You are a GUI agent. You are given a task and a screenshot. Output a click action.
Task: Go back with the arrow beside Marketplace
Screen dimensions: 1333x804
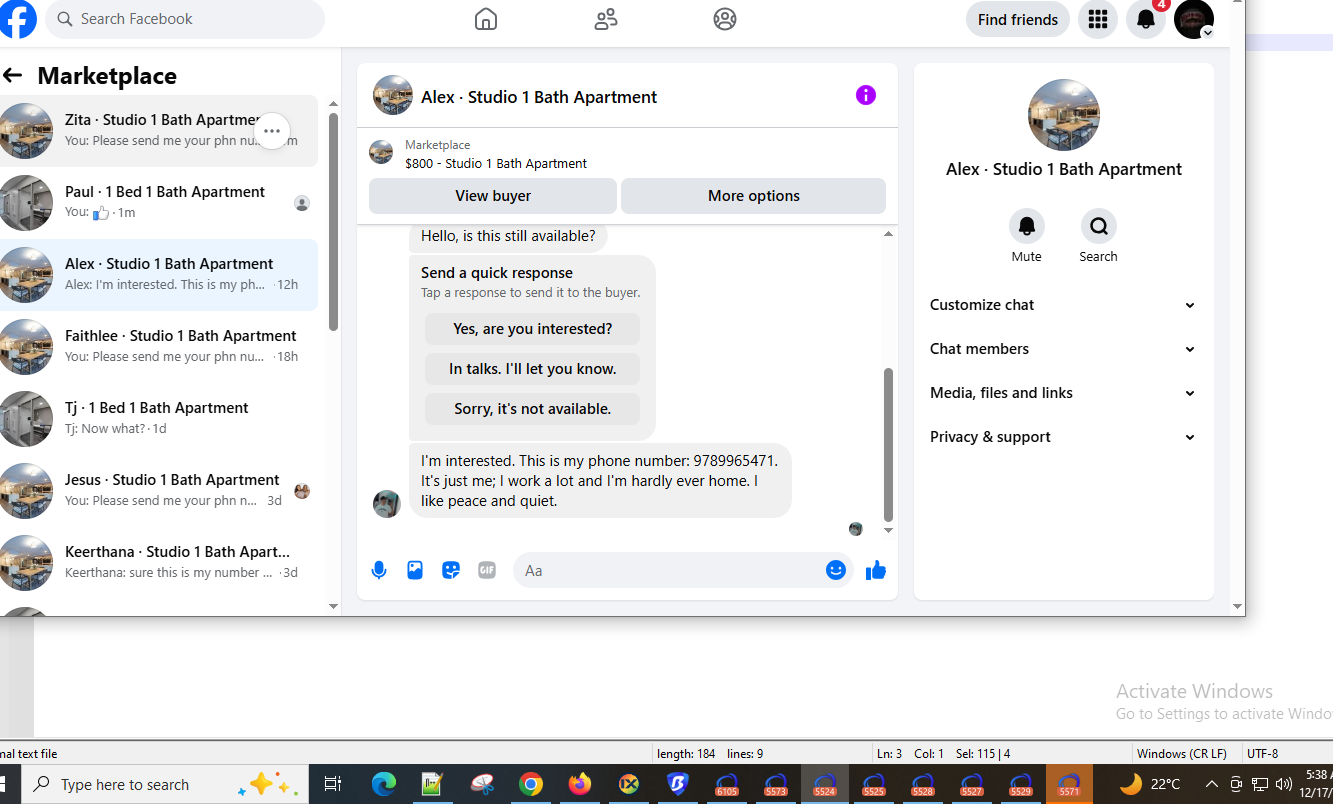(12, 75)
